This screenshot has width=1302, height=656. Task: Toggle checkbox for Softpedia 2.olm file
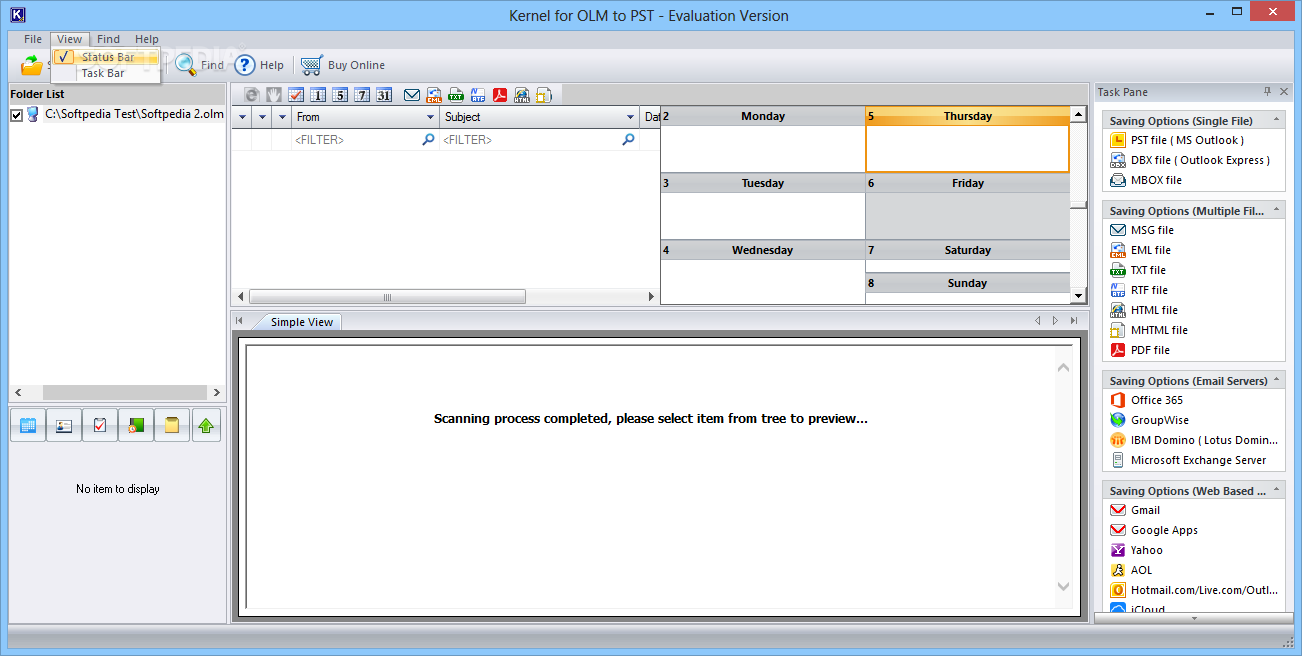click(16, 115)
